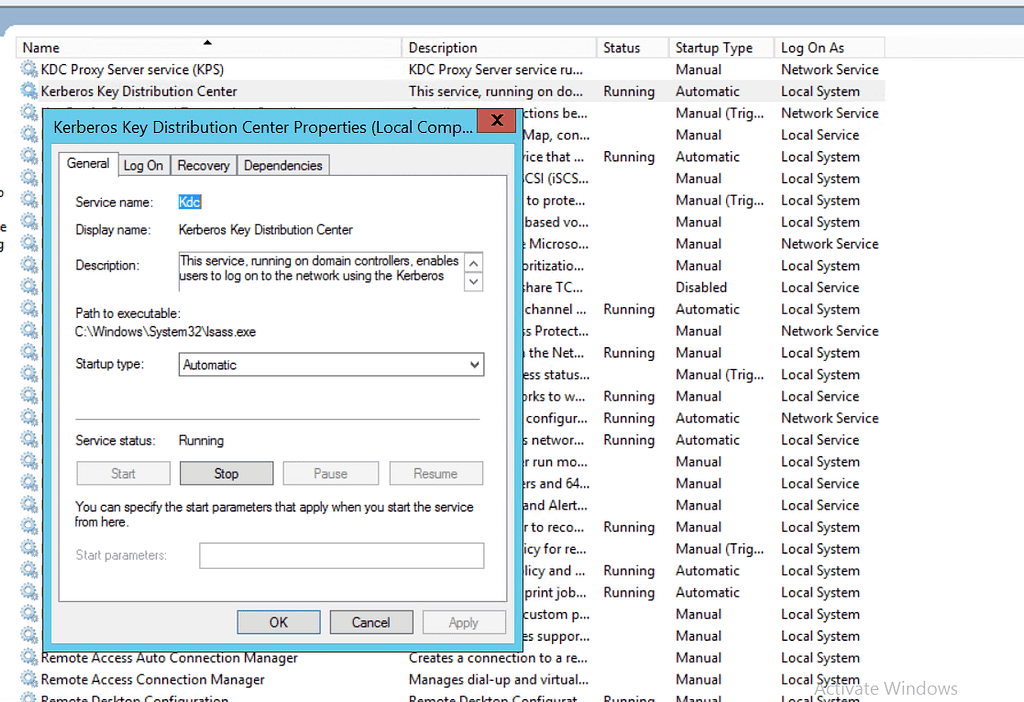Screen dimensions: 1024x702
Task: Select the General tab
Action: (x=88, y=163)
